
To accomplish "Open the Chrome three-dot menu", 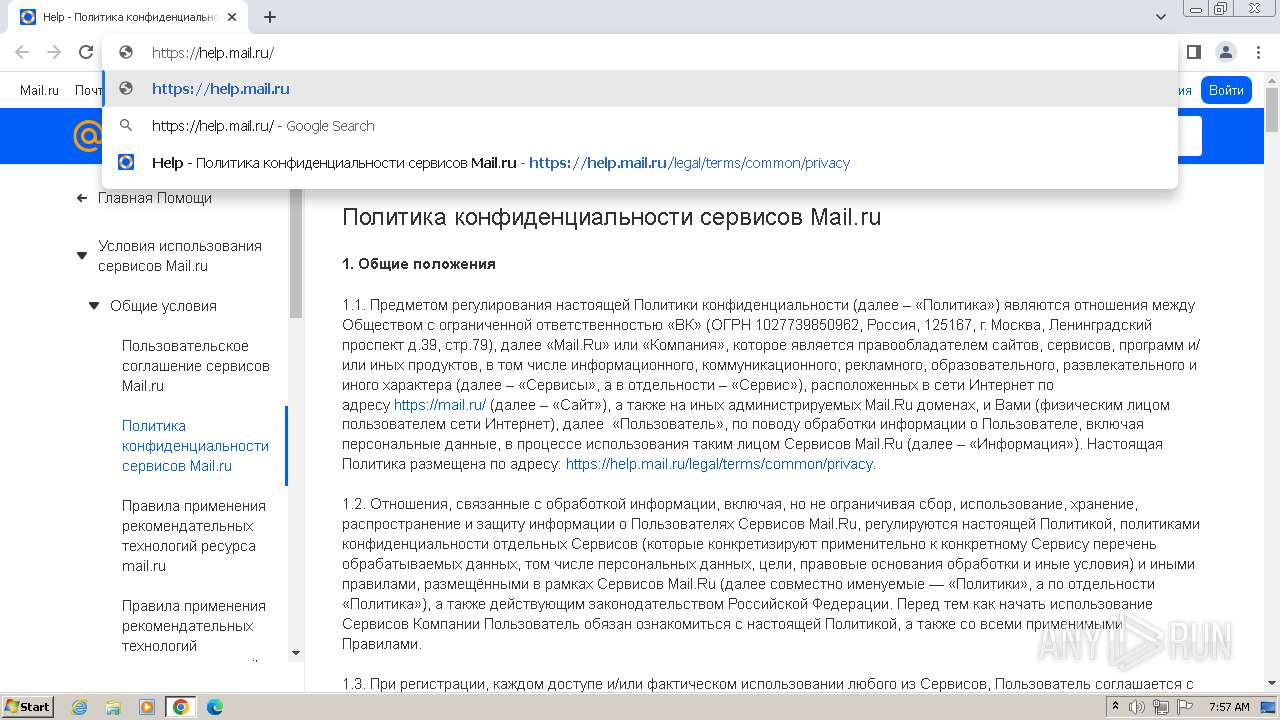I will pos(1258,53).
